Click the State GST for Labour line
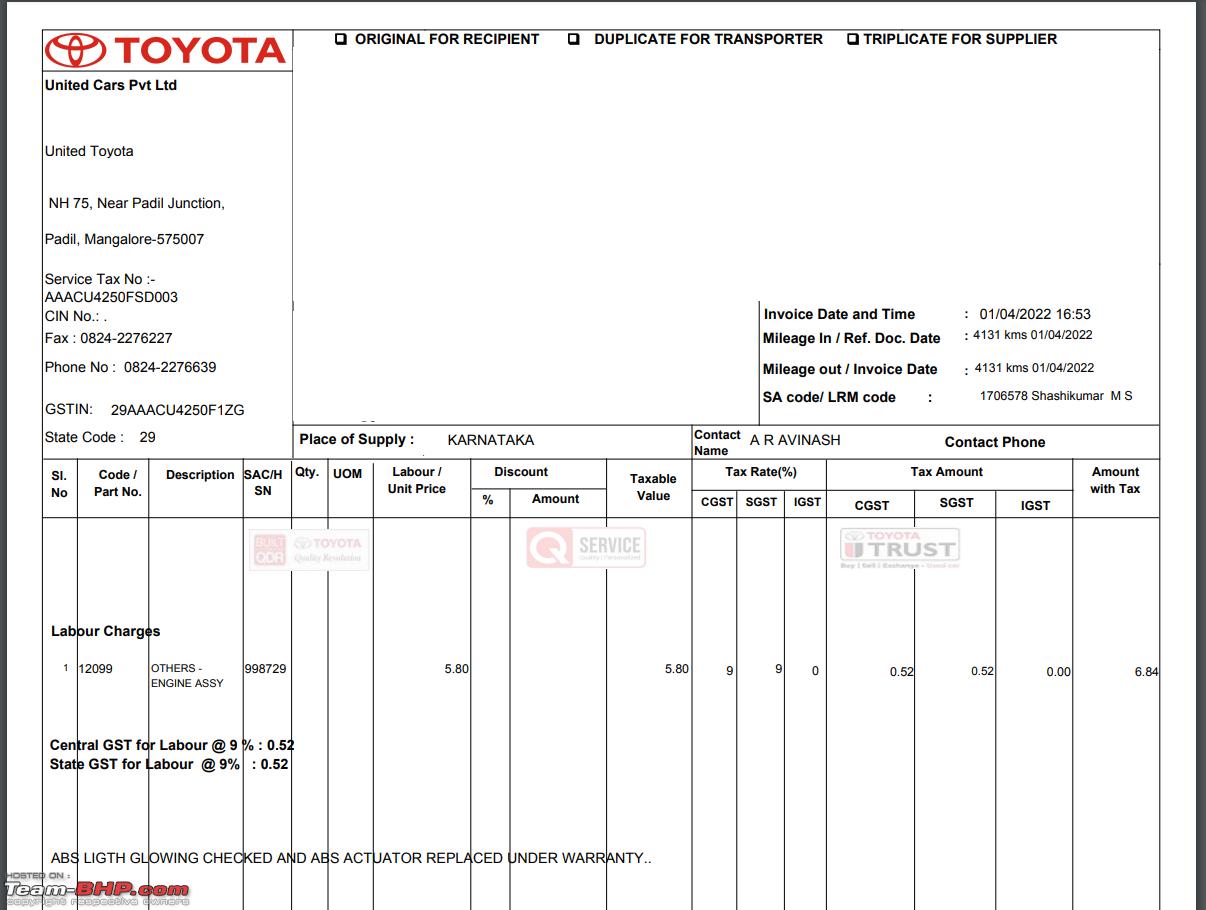 [x=169, y=764]
